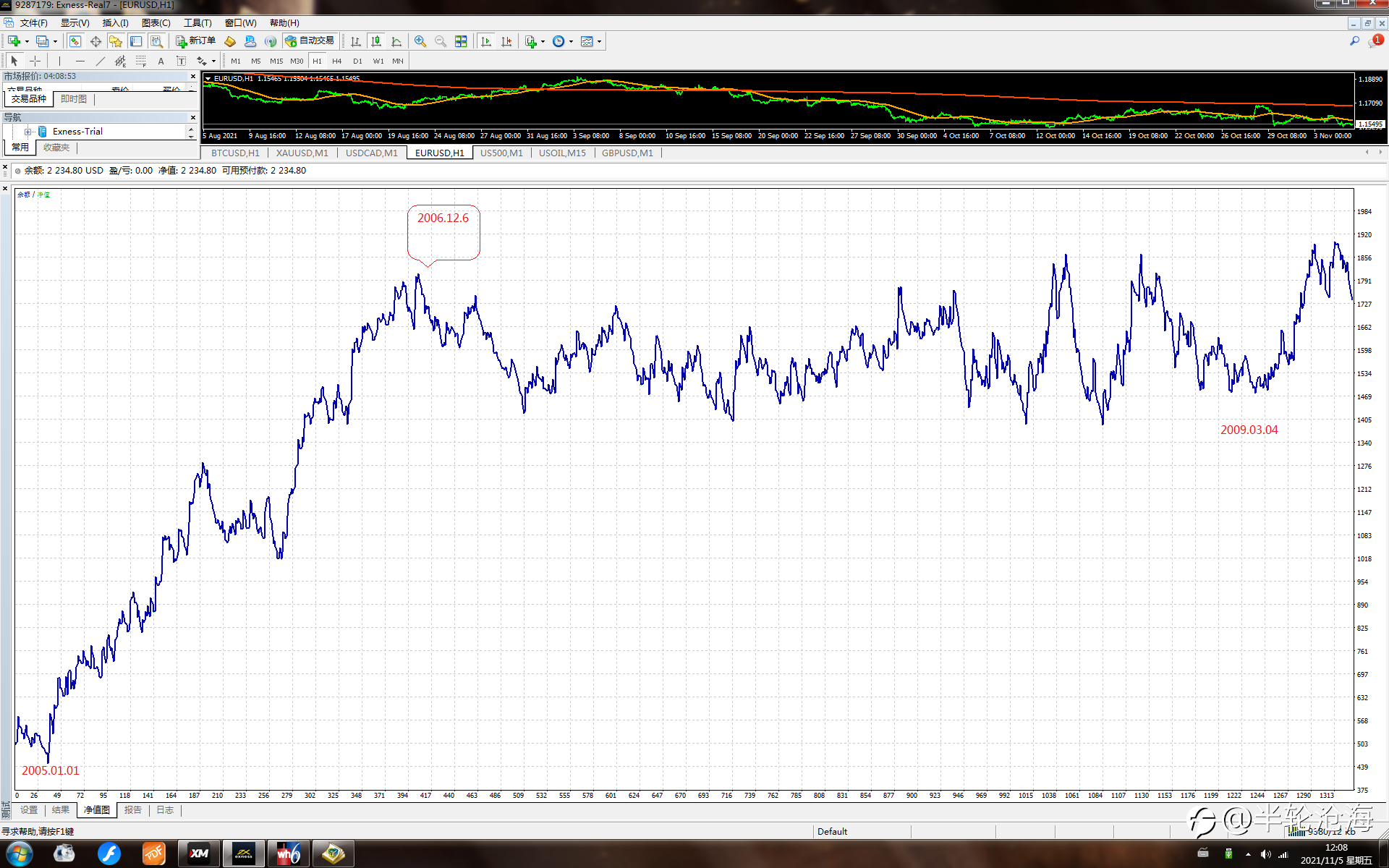Enable Chart Shift icon

pyautogui.click(x=506, y=41)
